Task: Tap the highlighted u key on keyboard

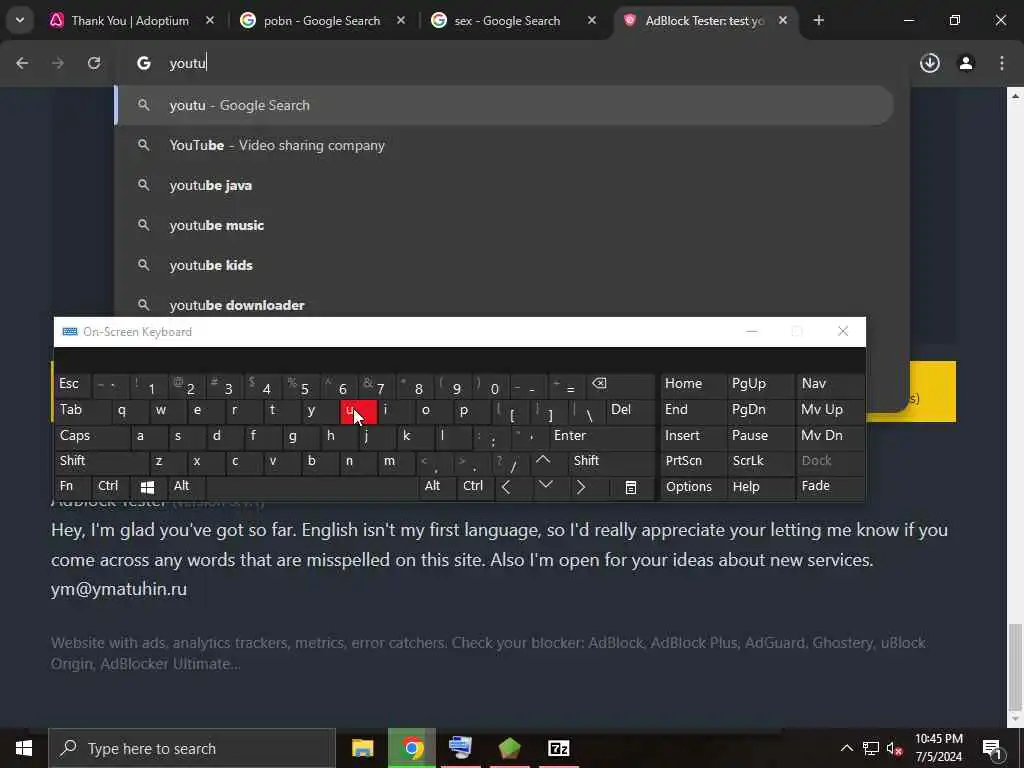Action: click(359, 411)
